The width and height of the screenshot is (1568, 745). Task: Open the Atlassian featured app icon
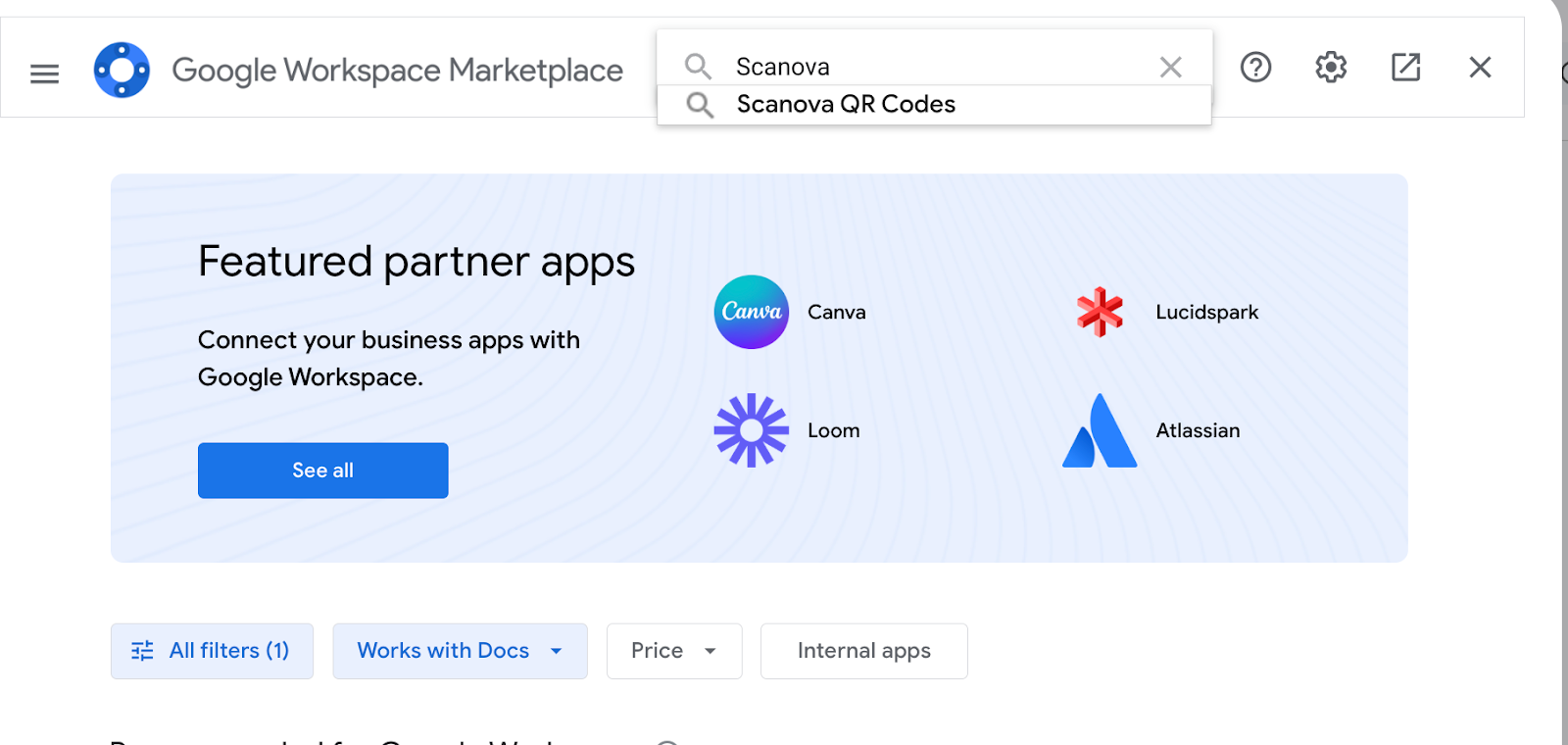pos(1100,431)
